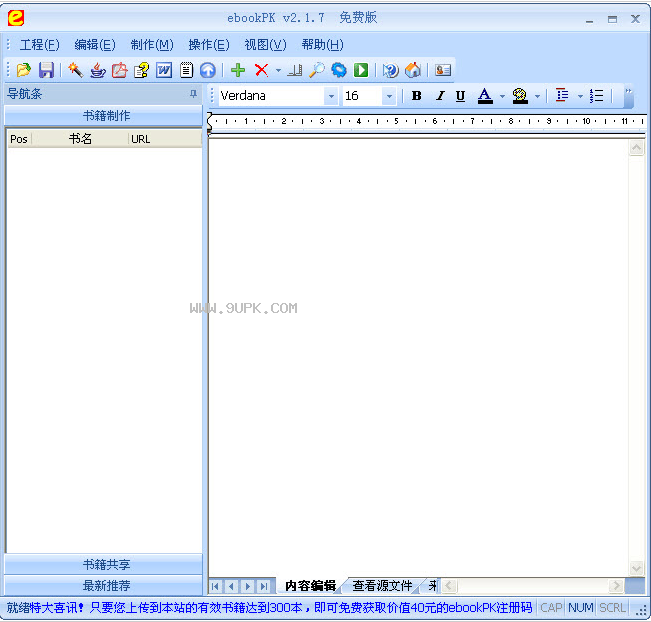Viewport: 651px width, 622px height.
Task: Open the Verdana font name dropdown
Action: point(331,96)
